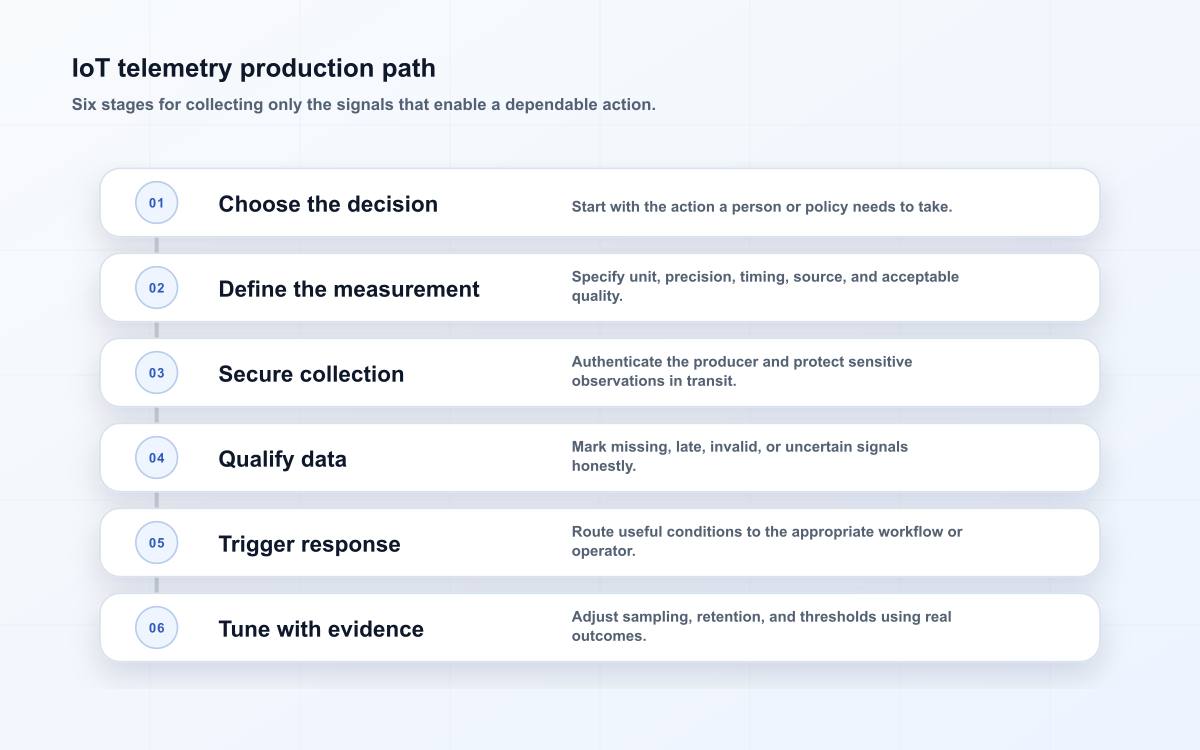Select the text about marking missing signals
The width and height of the screenshot is (1200, 750).
740,456
